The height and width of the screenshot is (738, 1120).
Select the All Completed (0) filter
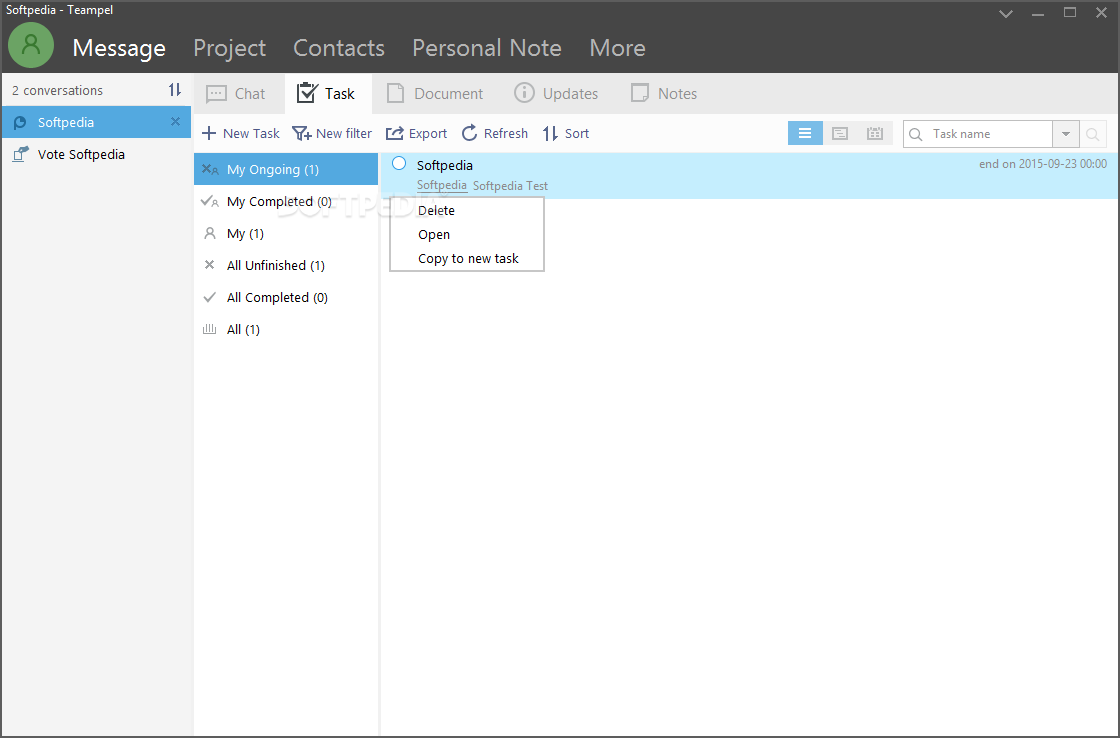click(286, 297)
